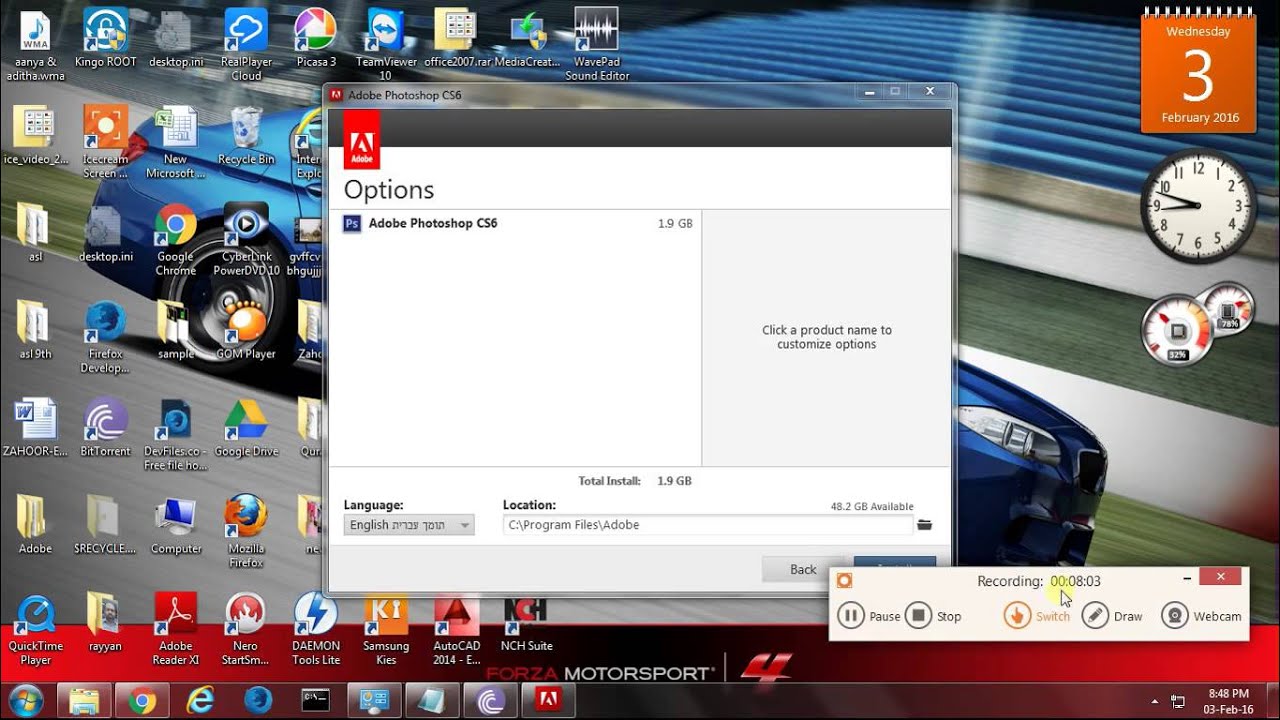This screenshot has width=1280, height=720.
Task: Open DevFiles.co free file hosting shortcut
Action: (175, 435)
